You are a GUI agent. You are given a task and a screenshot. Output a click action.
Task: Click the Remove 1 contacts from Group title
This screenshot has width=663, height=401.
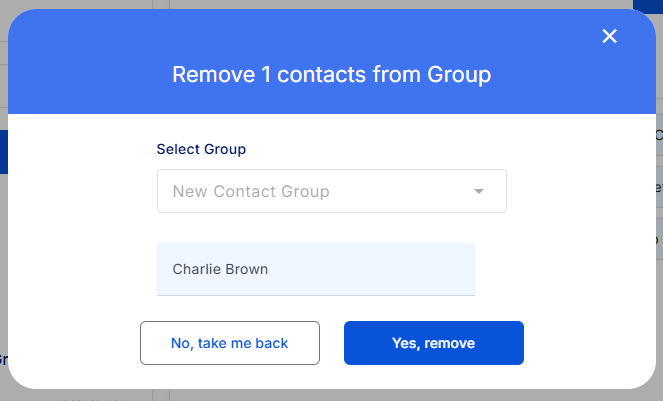click(331, 75)
